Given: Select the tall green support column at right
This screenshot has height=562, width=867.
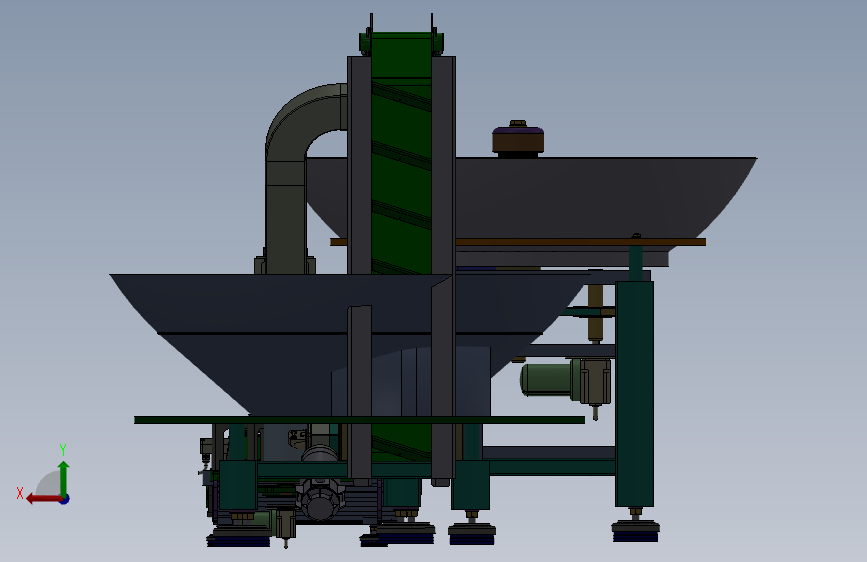Looking at the screenshot, I should click(634, 393).
